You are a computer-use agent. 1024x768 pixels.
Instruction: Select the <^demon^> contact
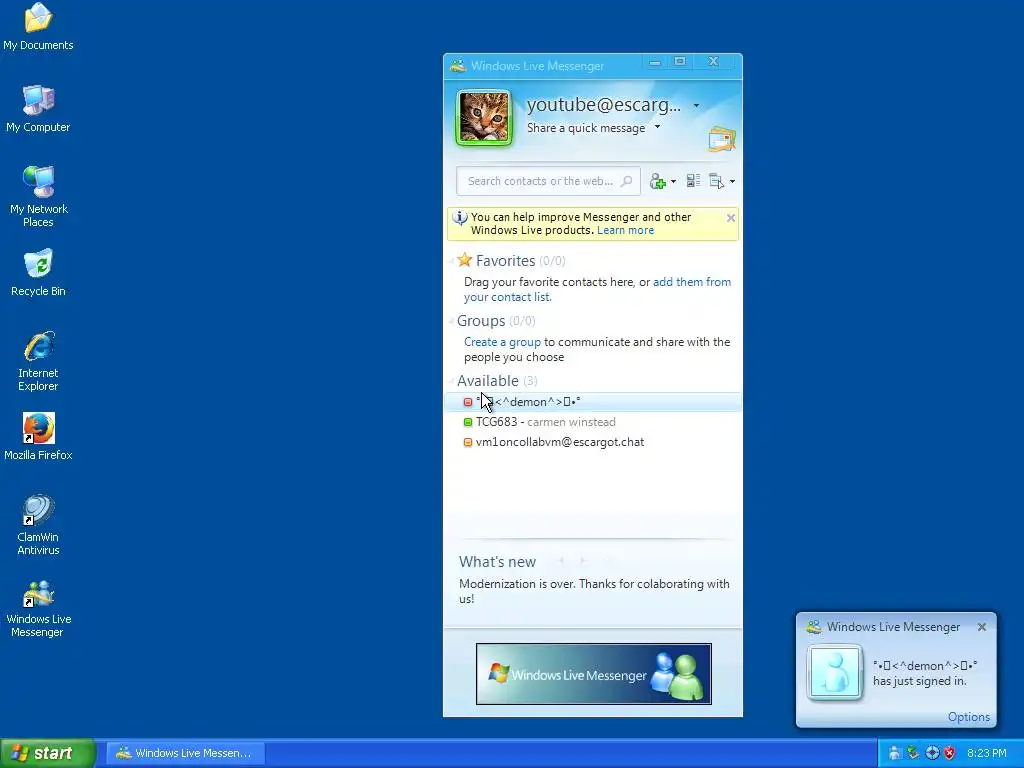pyautogui.click(x=593, y=402)
